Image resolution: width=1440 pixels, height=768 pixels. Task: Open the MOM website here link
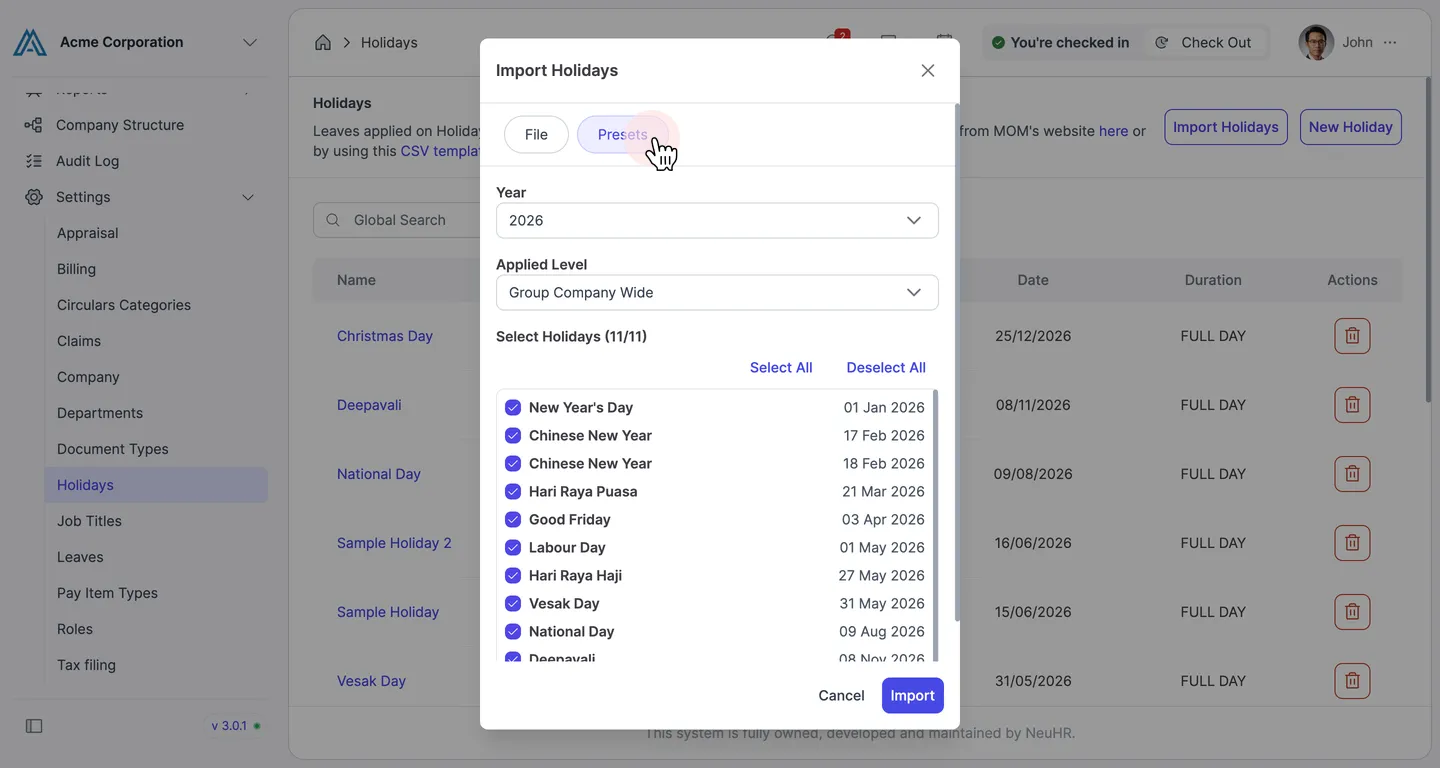pos(1113,131)
